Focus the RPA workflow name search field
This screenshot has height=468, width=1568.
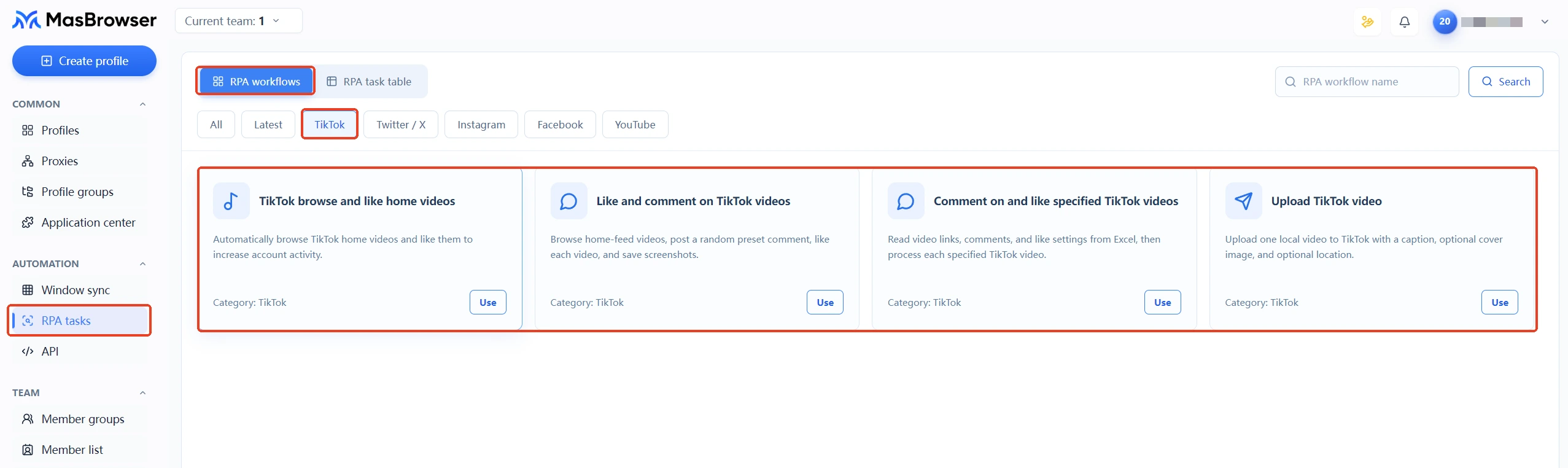pyautogui.click(x=1367, y=82)
